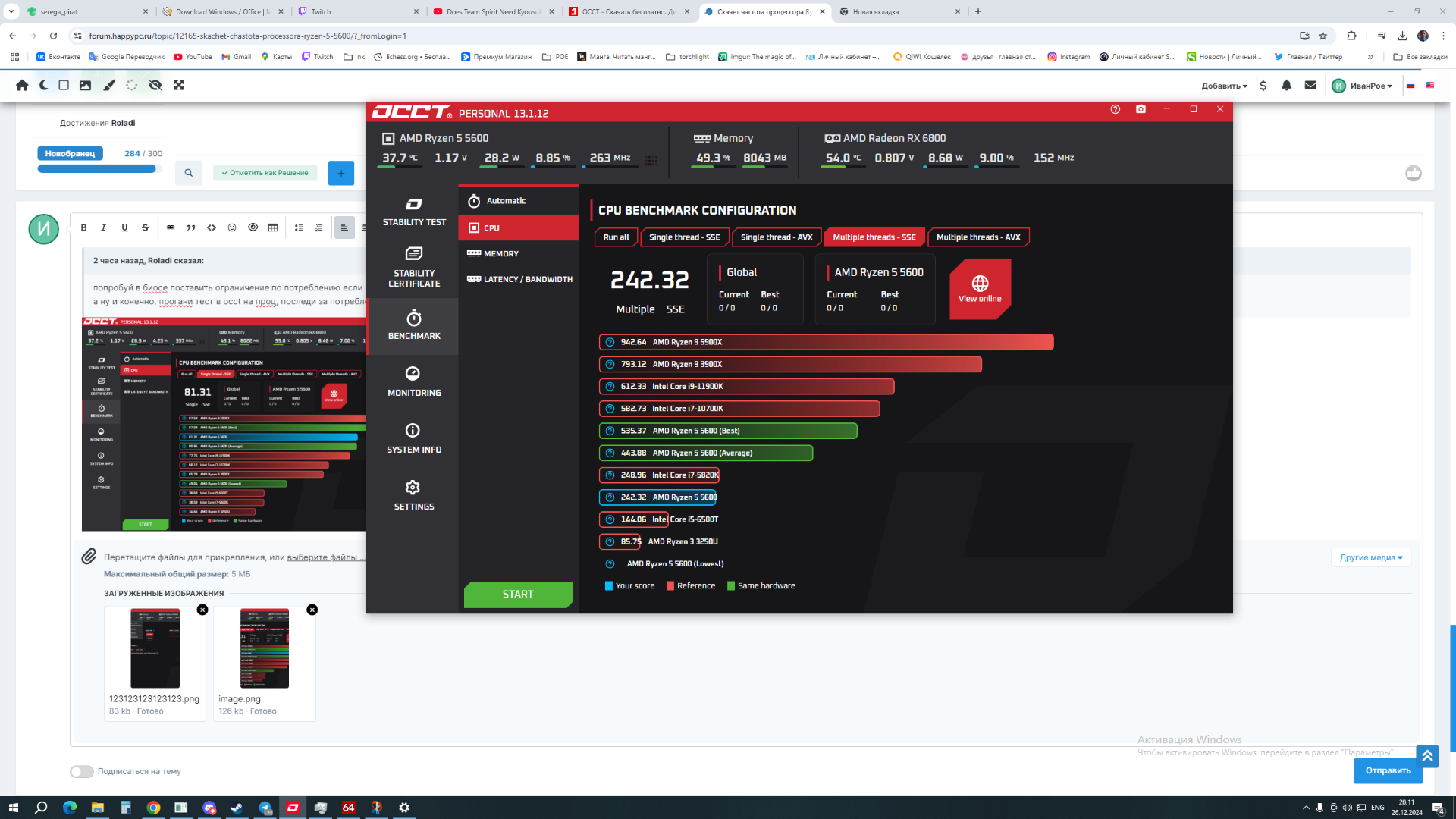1456x819 pixels.
Task: Toggle 'Подписаться на тему' switch
Action: coord(82,772)
